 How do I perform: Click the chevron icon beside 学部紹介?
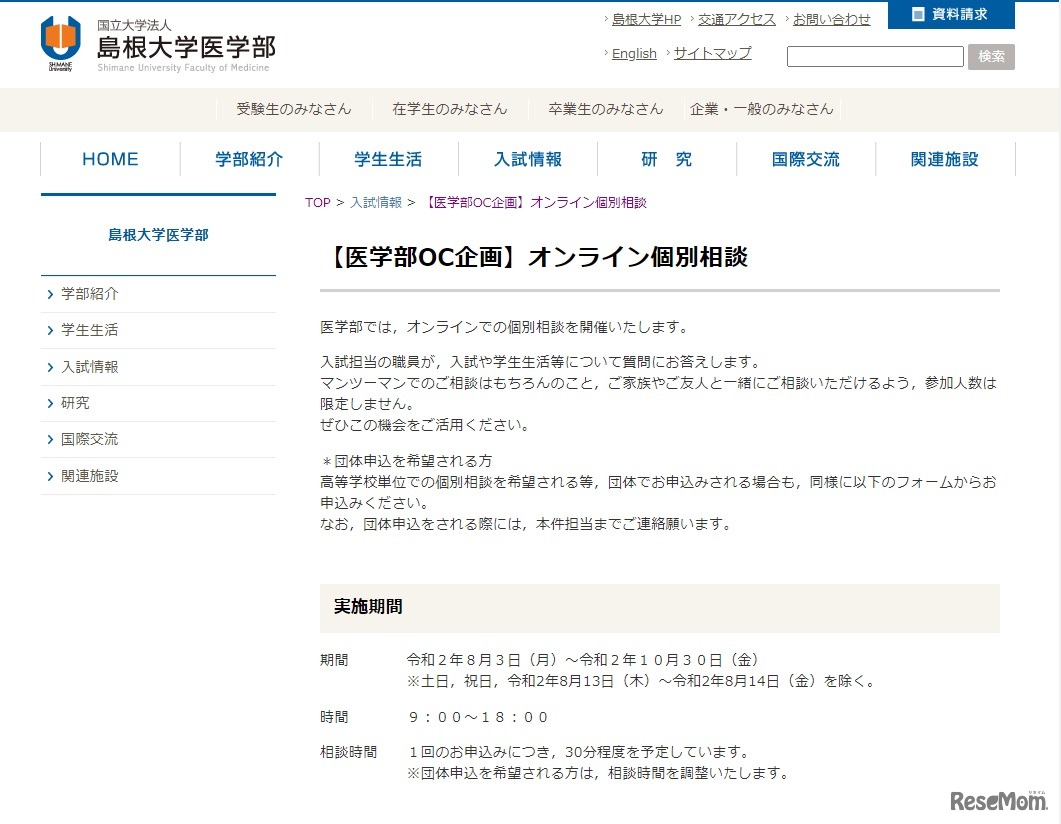pos(50,295)
